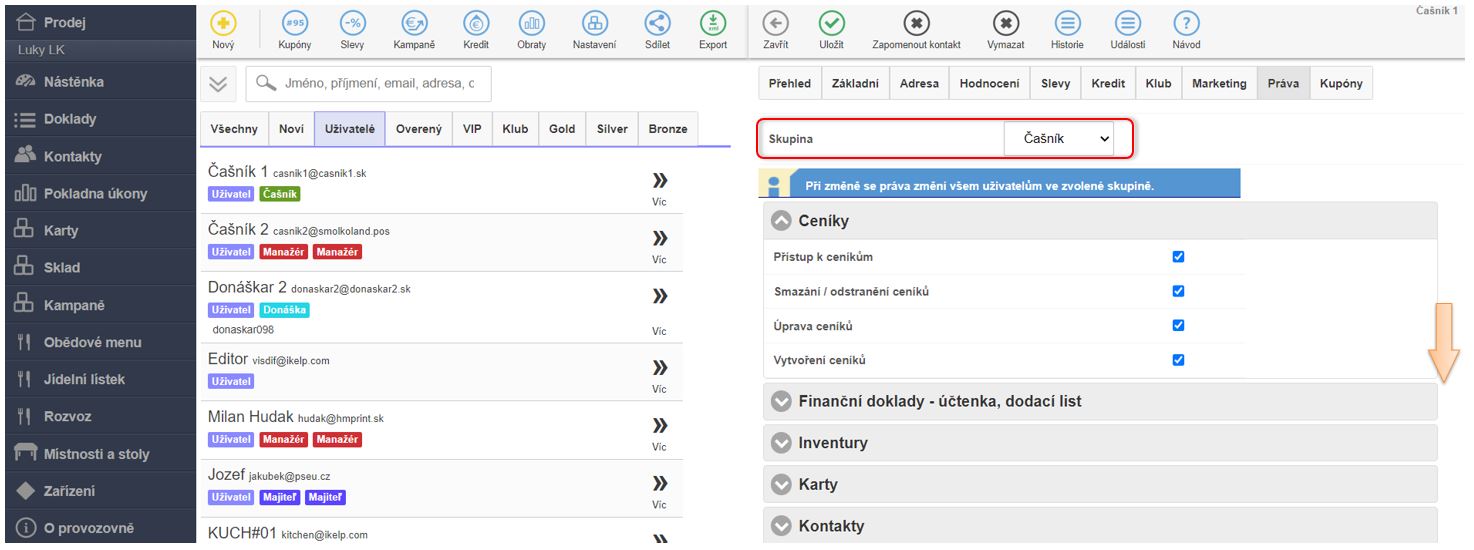This screenshot has width=1474, height=550.
Task: Open the Kampaně toolbar icon
Action: coord(412,25)
